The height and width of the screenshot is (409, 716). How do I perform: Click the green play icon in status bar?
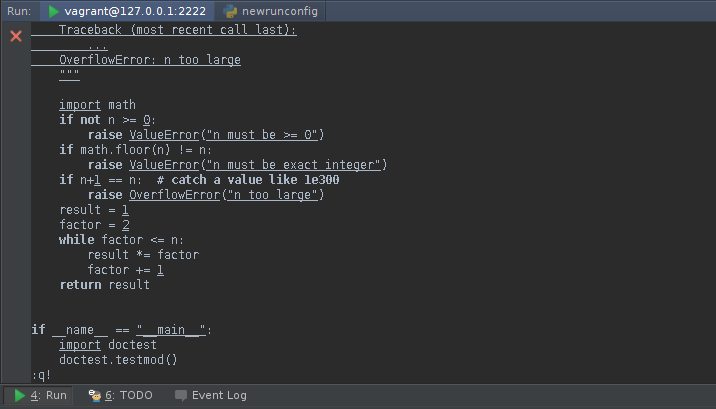(x=20, y=395)
